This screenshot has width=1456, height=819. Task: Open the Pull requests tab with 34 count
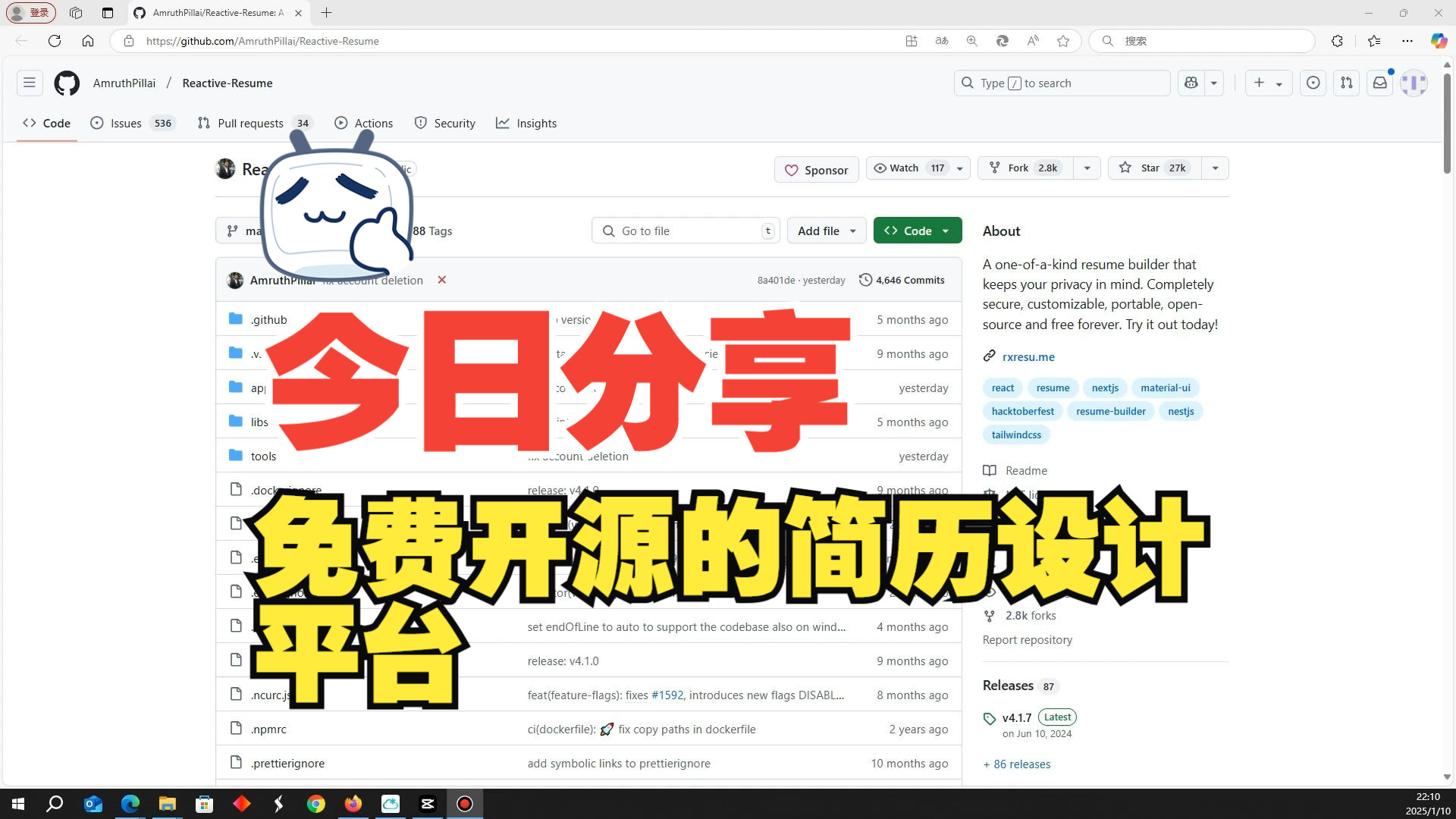253,122
